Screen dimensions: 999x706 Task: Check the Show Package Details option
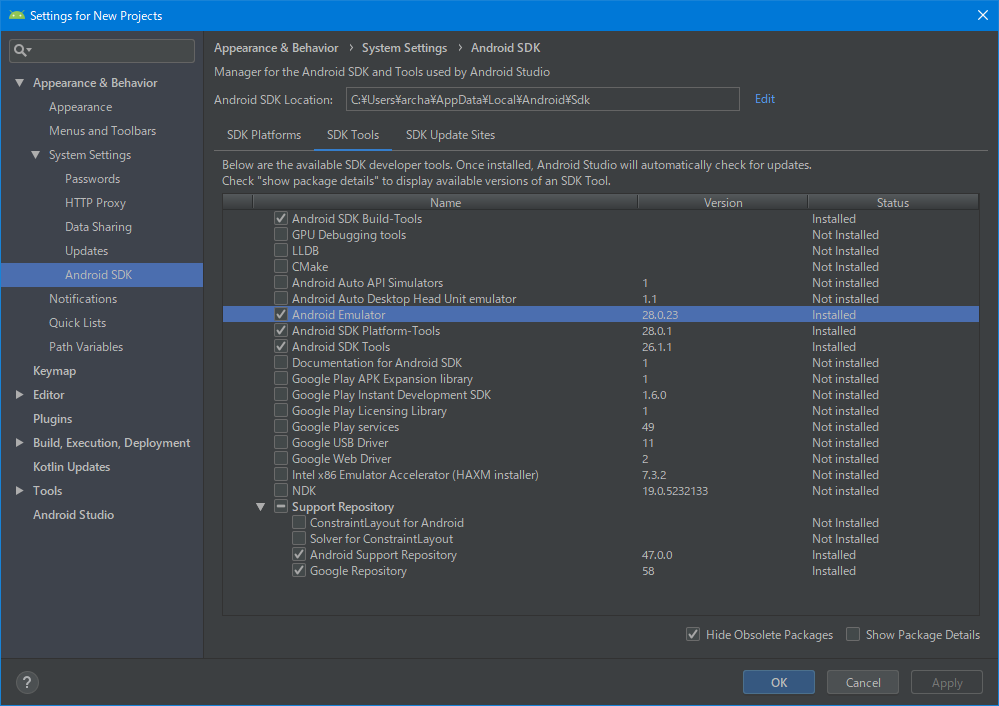tap(853, 635)
